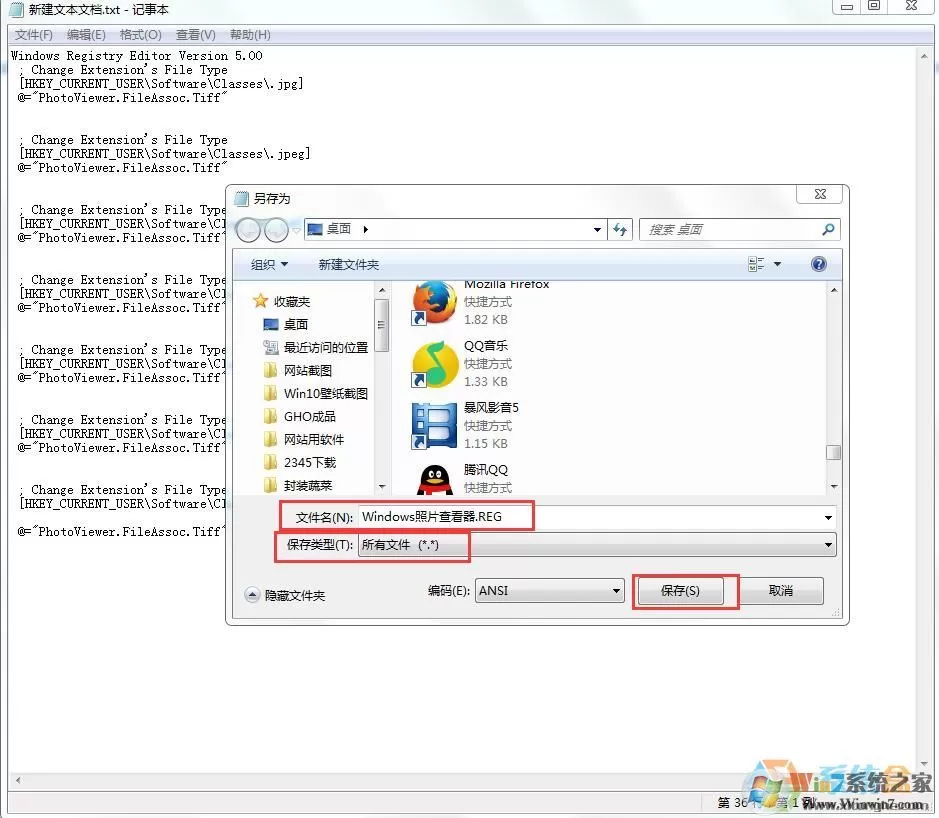Select the QQ音乐 shortcut icon
The width and height of the screenshot is (939, 818).
coord(435,364)
